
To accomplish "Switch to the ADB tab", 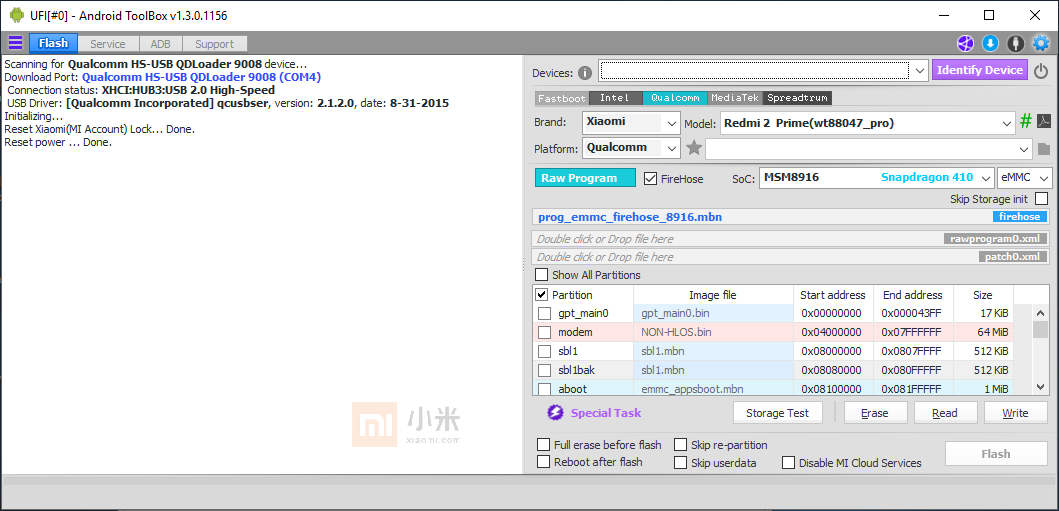I will click(x=161, y=44).
